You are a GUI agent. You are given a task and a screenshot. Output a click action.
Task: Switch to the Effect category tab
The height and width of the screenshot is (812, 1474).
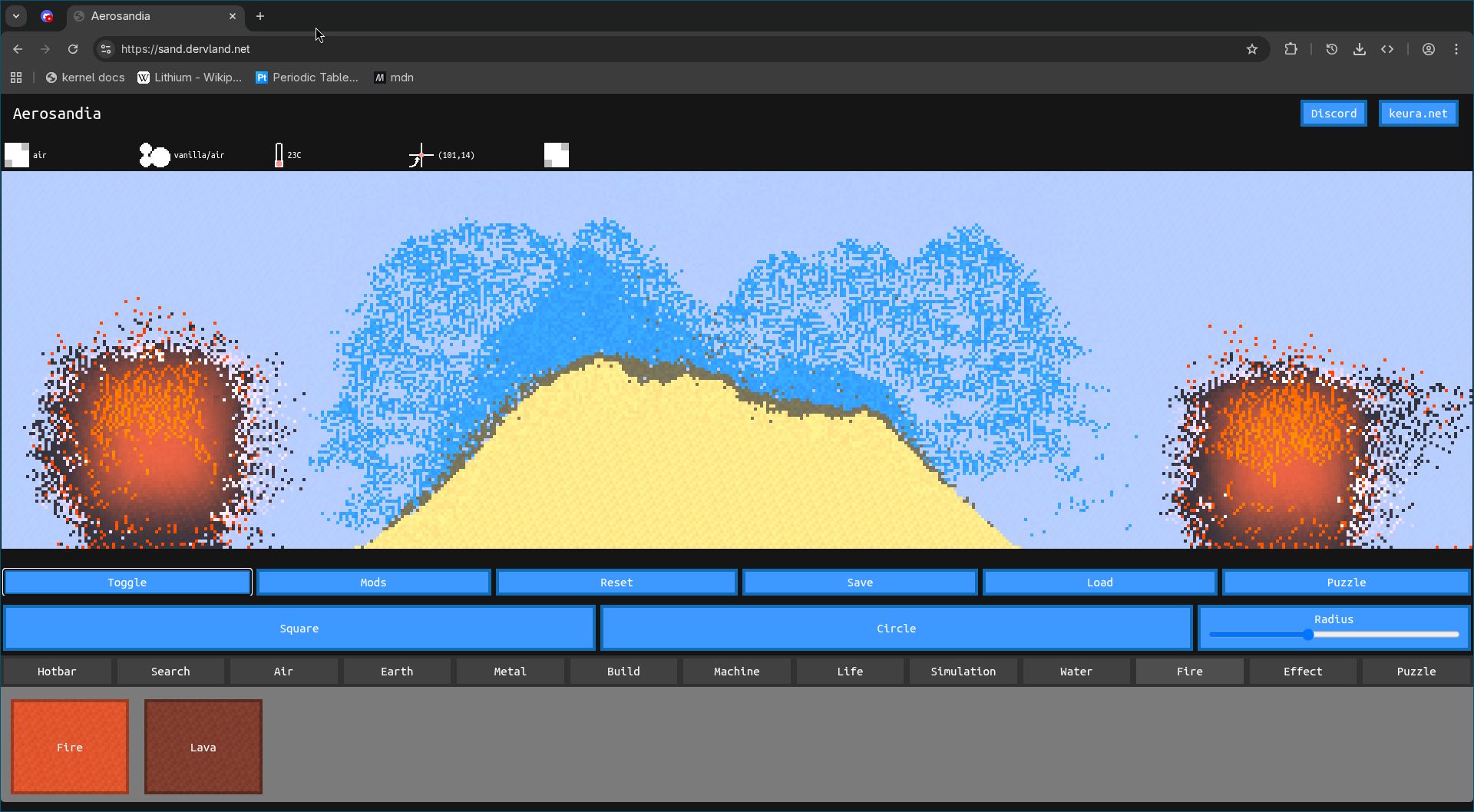1303,672
